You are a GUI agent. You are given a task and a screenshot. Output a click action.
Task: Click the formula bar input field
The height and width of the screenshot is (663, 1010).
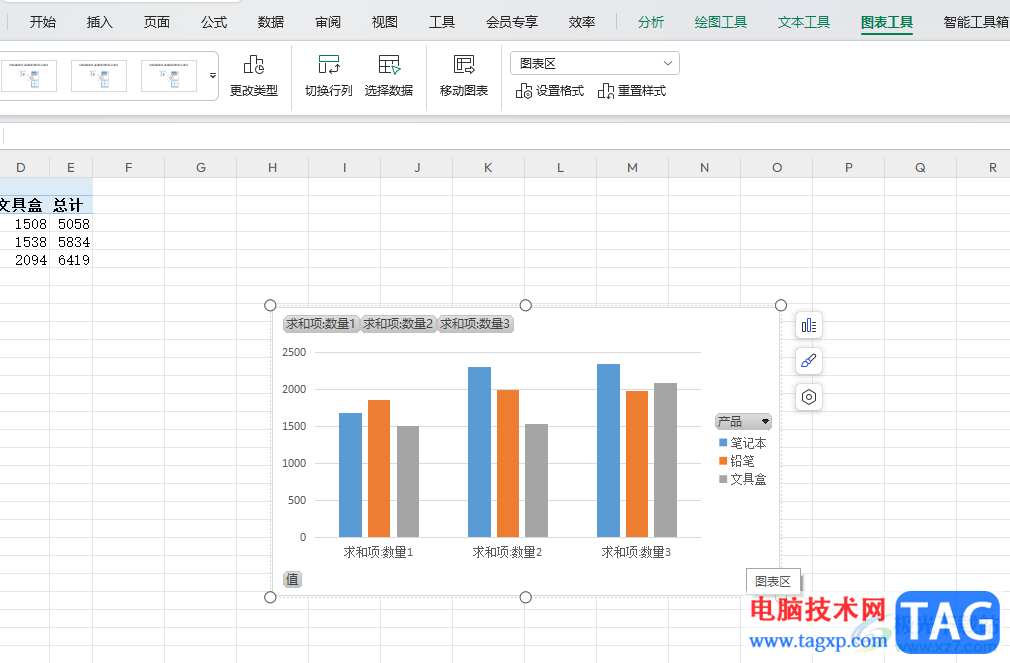(x=506, y=136)
